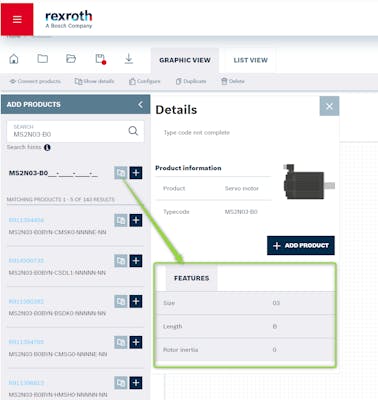Open material number link above MS2N03-B0BYN-CMSG0
Screen dimensions: 378x400
coord(26,342)
